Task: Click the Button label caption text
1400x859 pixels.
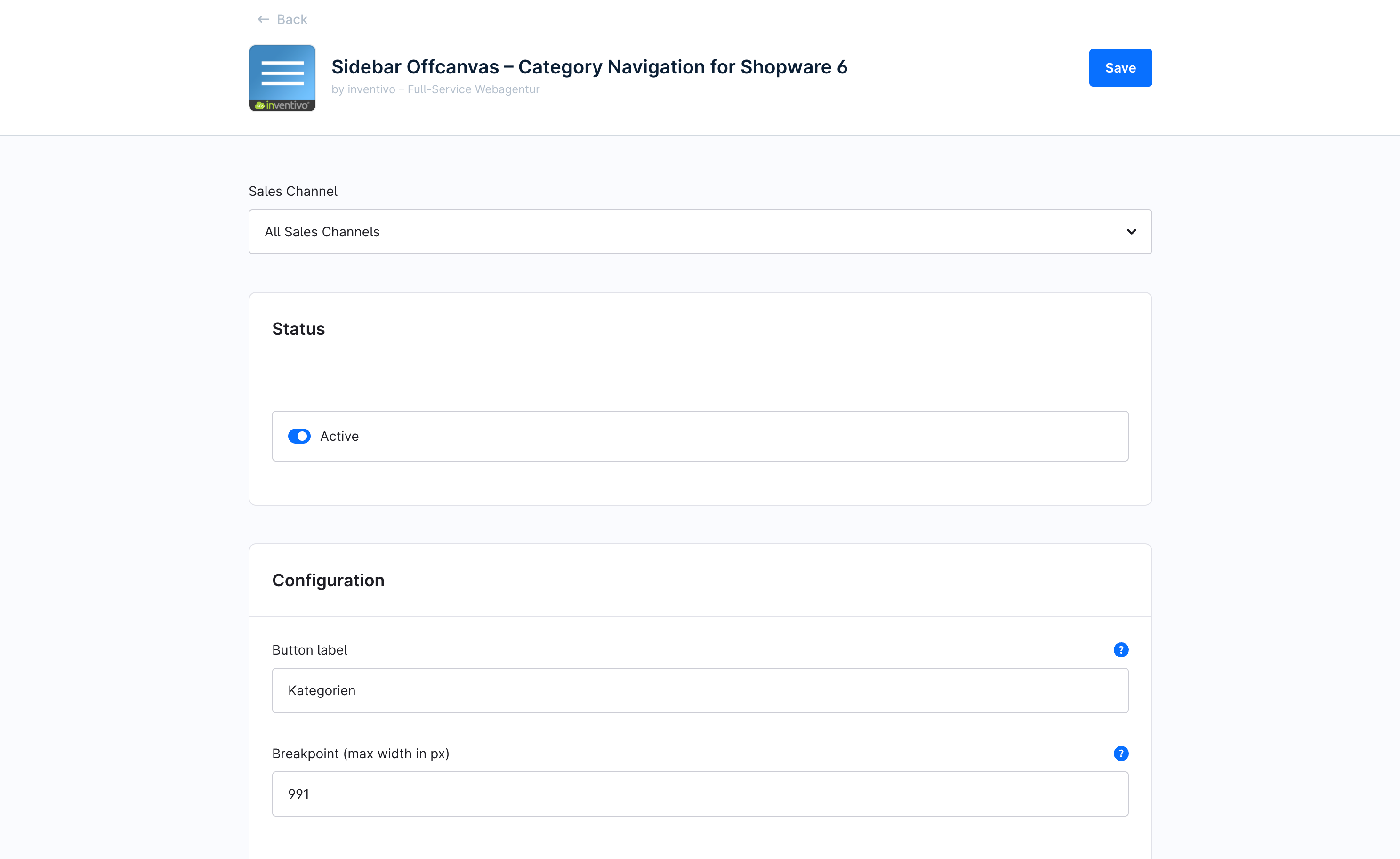Action: [x=309, y=650]
